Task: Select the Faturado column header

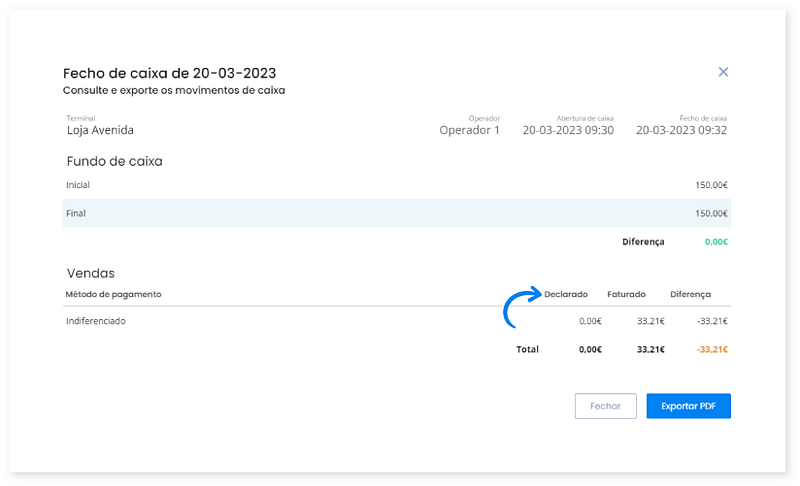Action: tap(626, 294)
